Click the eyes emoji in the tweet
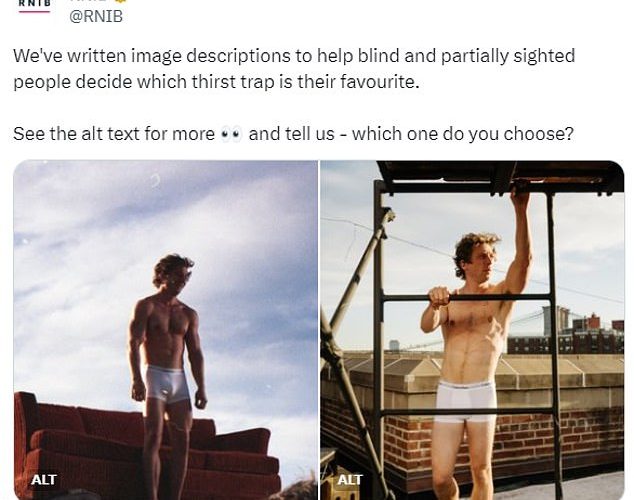 coord(231,134)
